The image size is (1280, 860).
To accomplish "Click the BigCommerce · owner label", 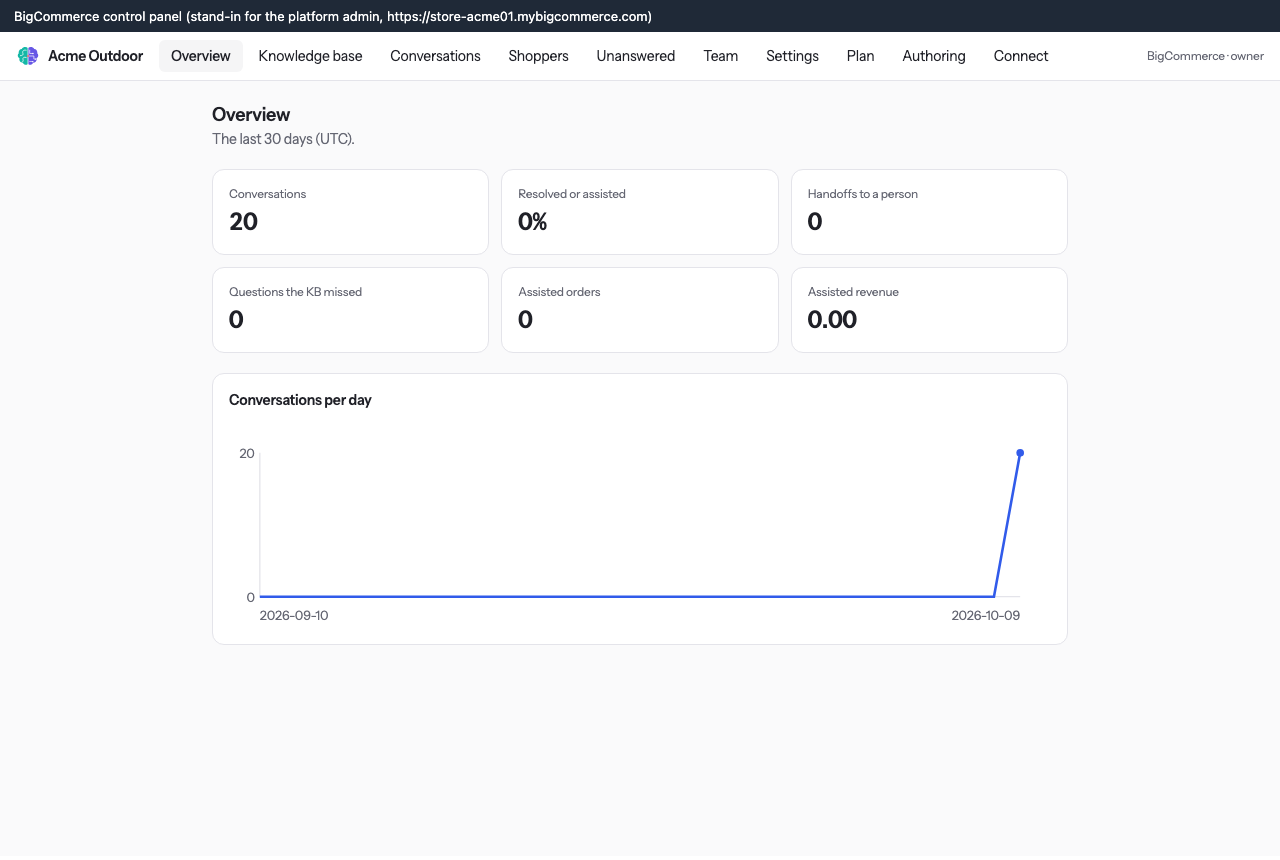I will coord(1205,56).
